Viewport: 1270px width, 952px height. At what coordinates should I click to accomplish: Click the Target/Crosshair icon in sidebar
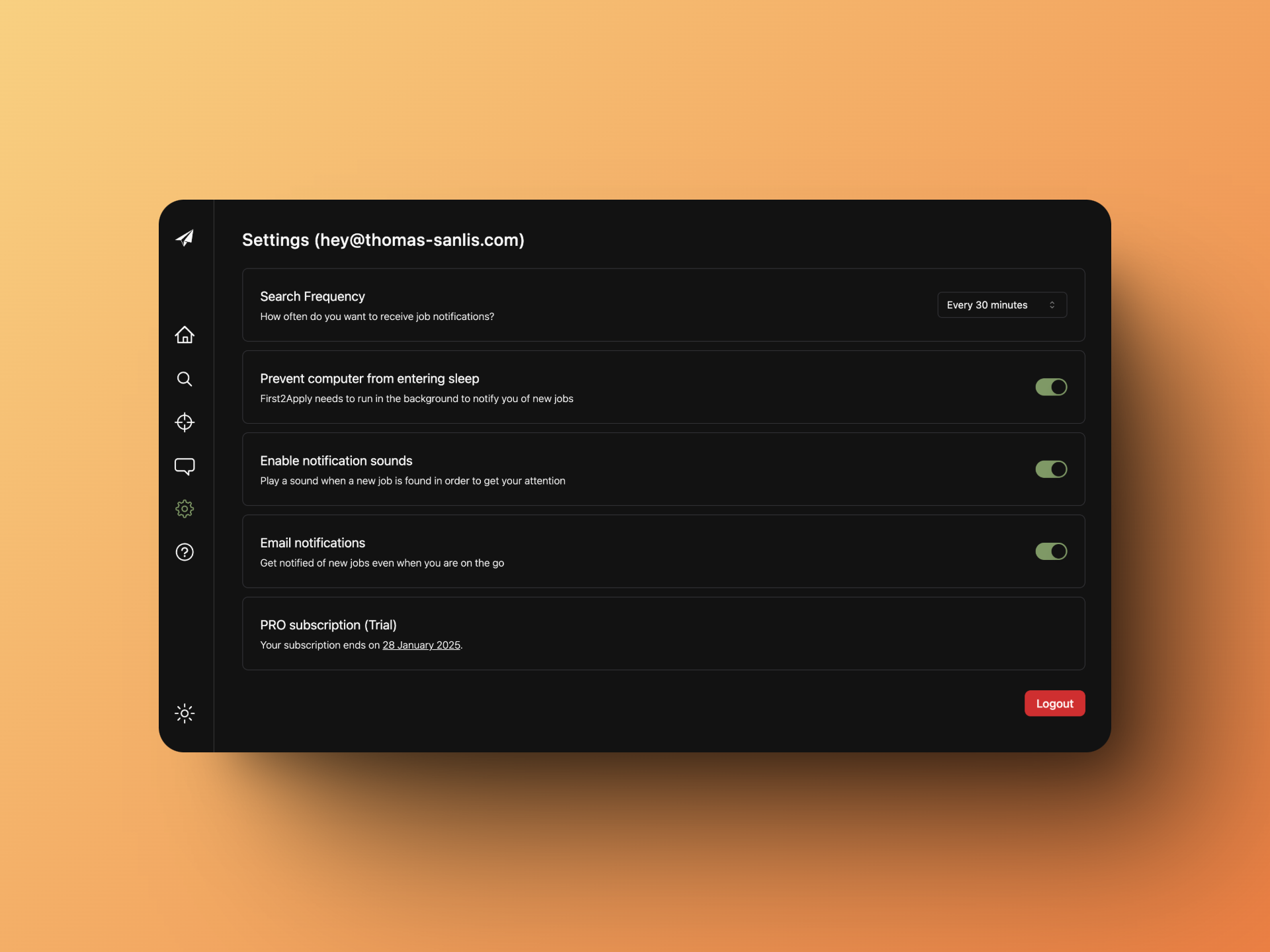(184, 421)
